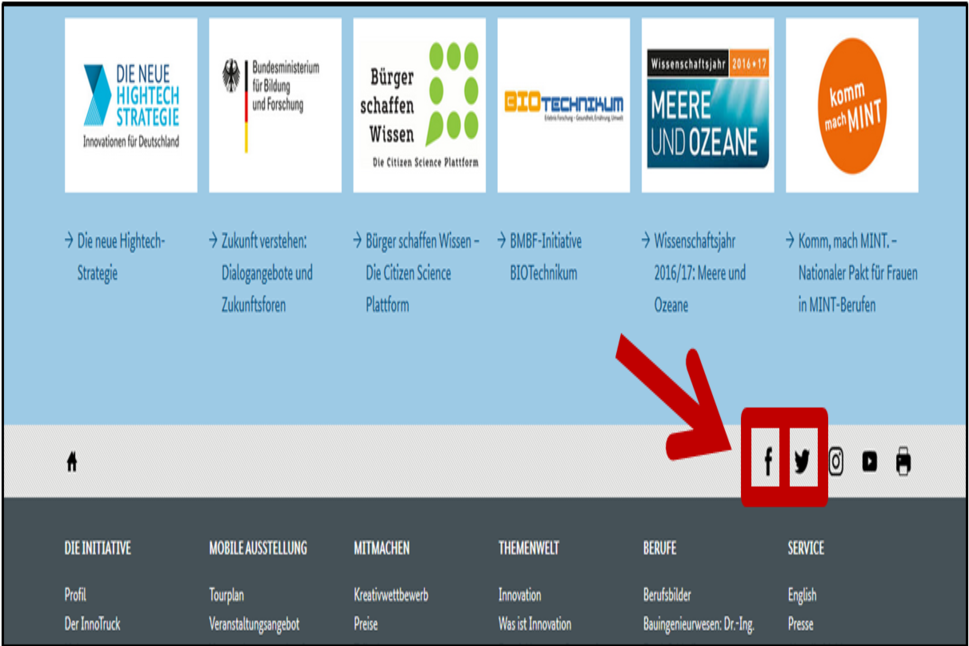Viewport: 969px width, 646px height.
Task: Go to Tourplan under Mobile Ausstellung
Action: [x=229, y=595]
